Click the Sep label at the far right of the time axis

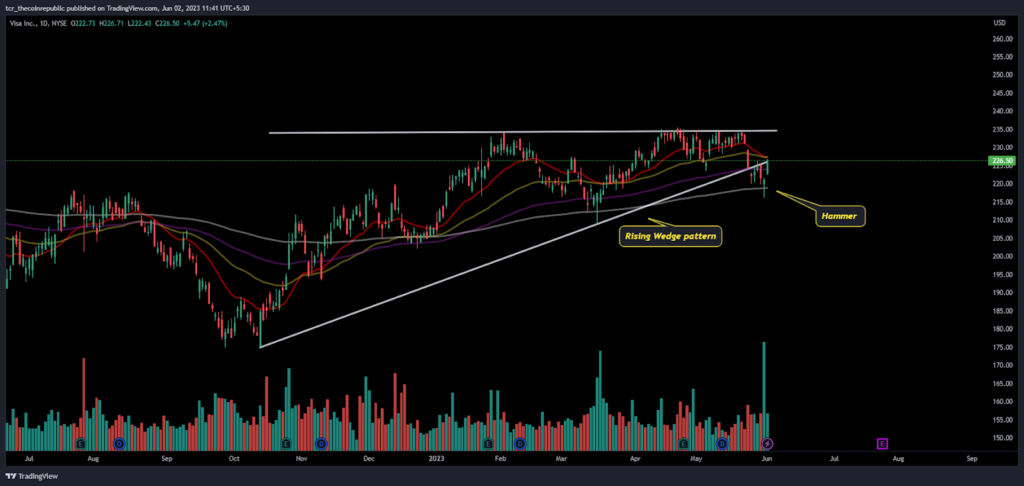(971, 459)
